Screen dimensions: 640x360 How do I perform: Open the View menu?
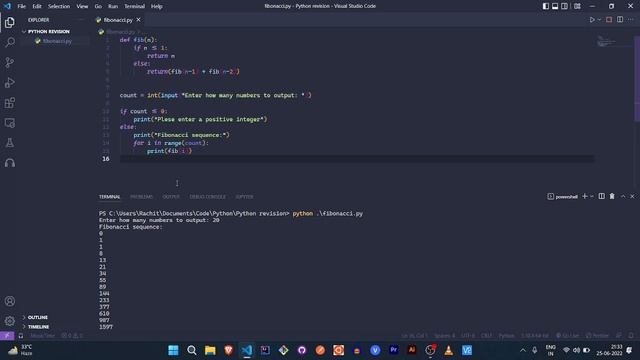pos(82,6)
